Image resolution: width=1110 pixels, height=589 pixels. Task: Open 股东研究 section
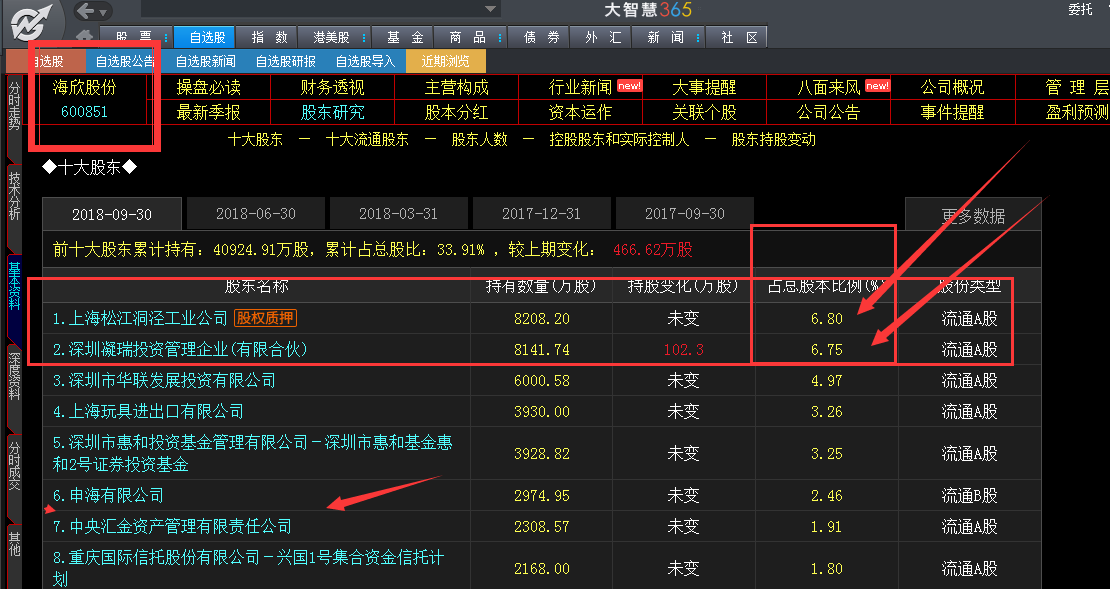point(333,112)
